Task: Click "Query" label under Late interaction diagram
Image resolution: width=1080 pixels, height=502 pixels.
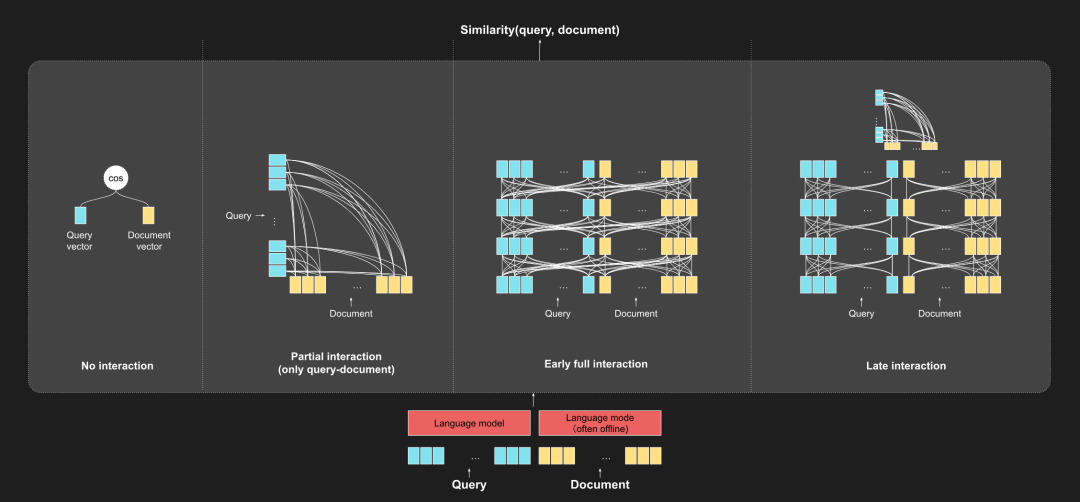Action: 861,314
